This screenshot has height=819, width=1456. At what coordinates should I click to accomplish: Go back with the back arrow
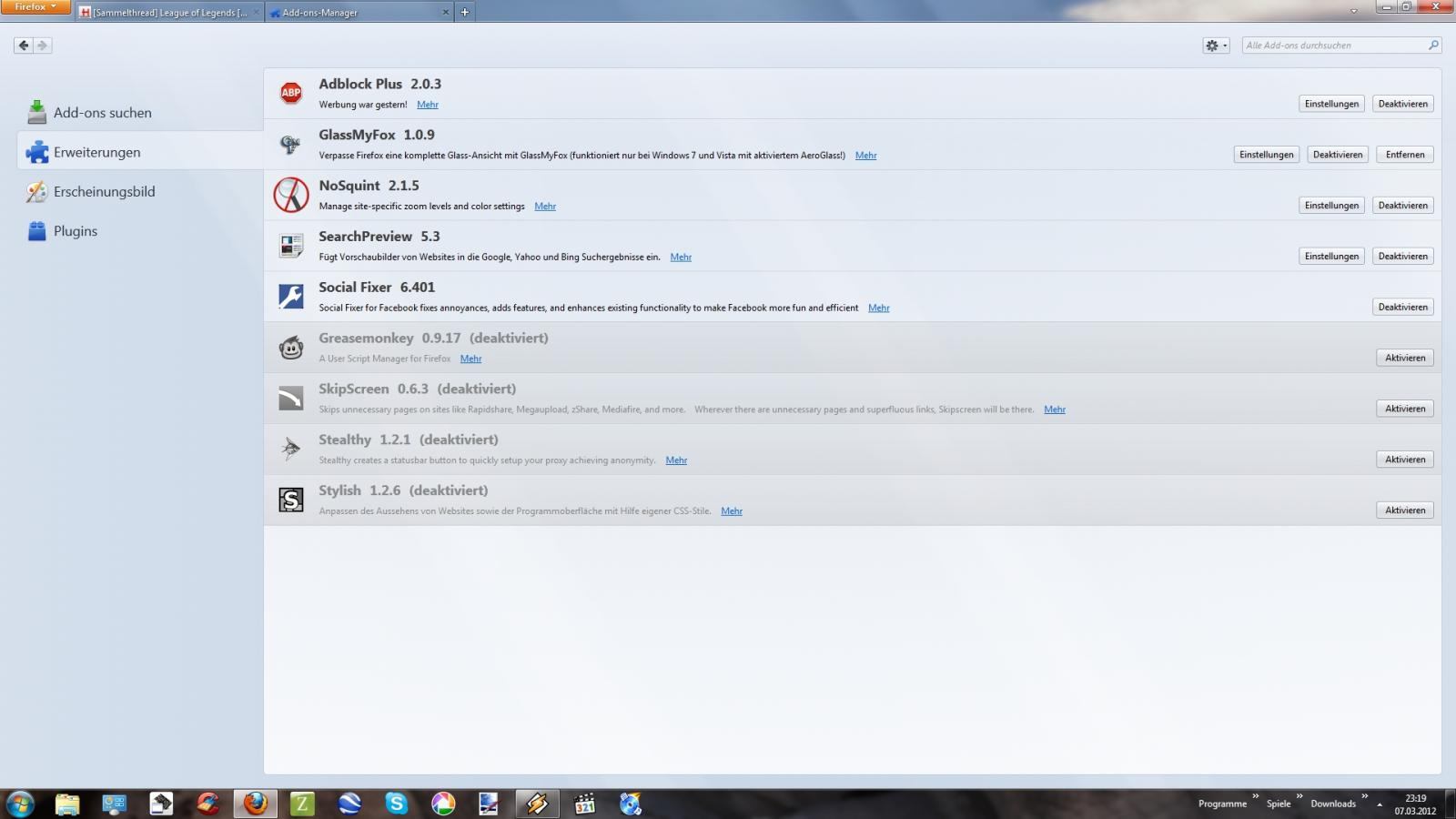pos(24,45)
